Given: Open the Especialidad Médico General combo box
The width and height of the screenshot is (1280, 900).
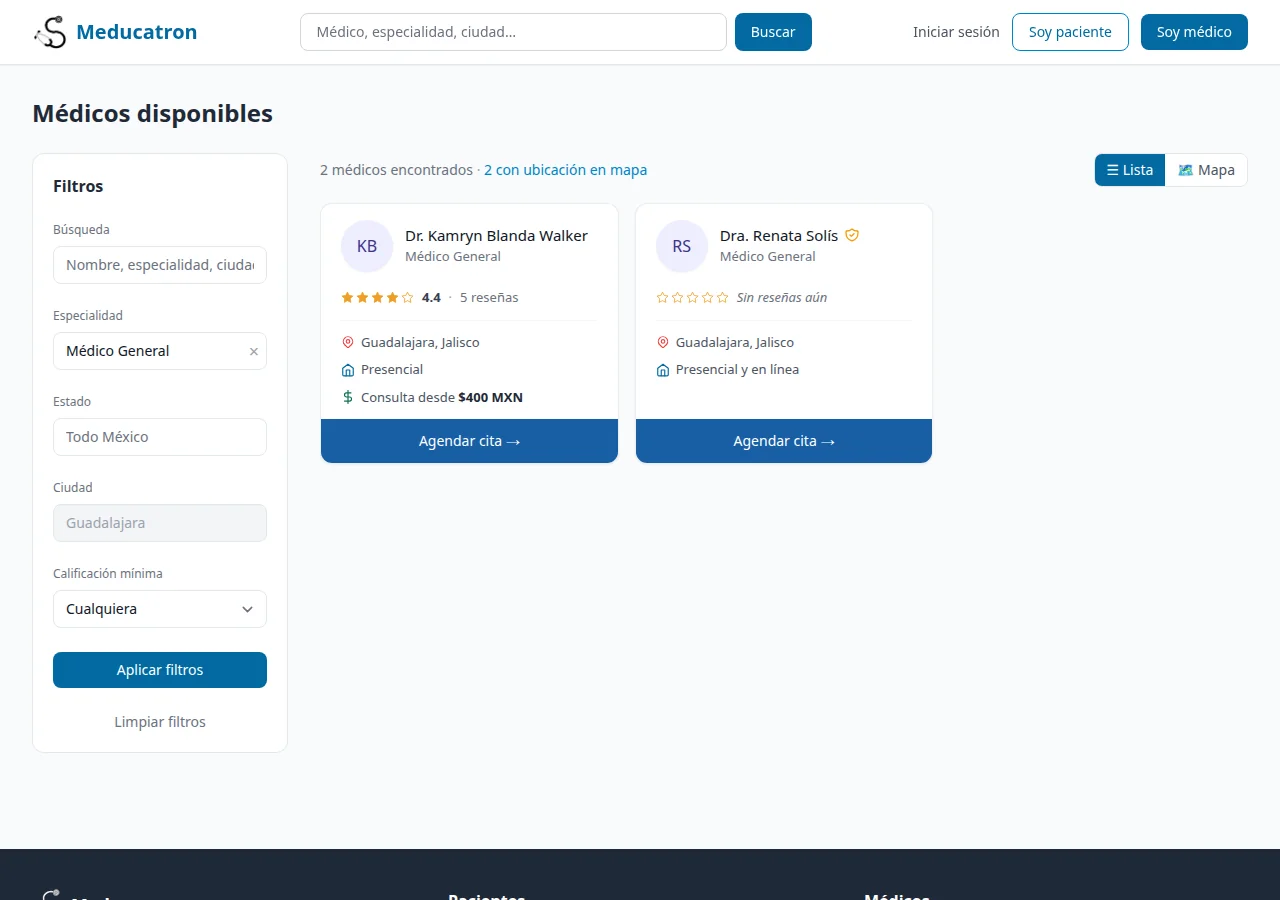Looking at the screenshot, I should pos(160,351).
